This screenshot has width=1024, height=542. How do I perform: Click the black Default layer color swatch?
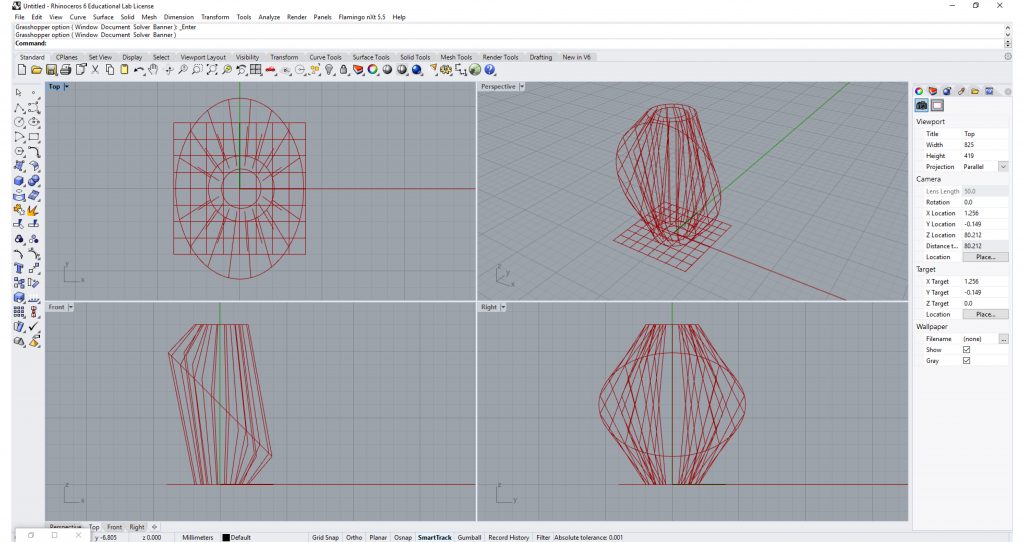pyautogui.click(x=226, y=537)
